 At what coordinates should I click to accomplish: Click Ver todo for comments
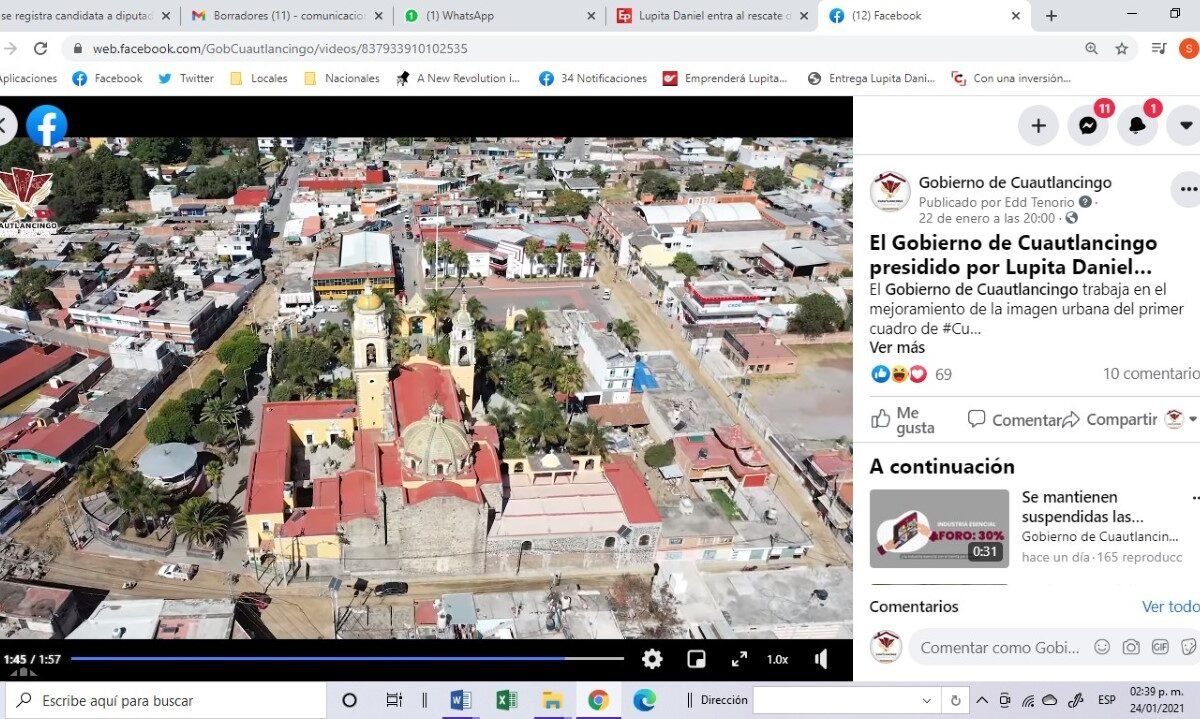coord(1171,607)
